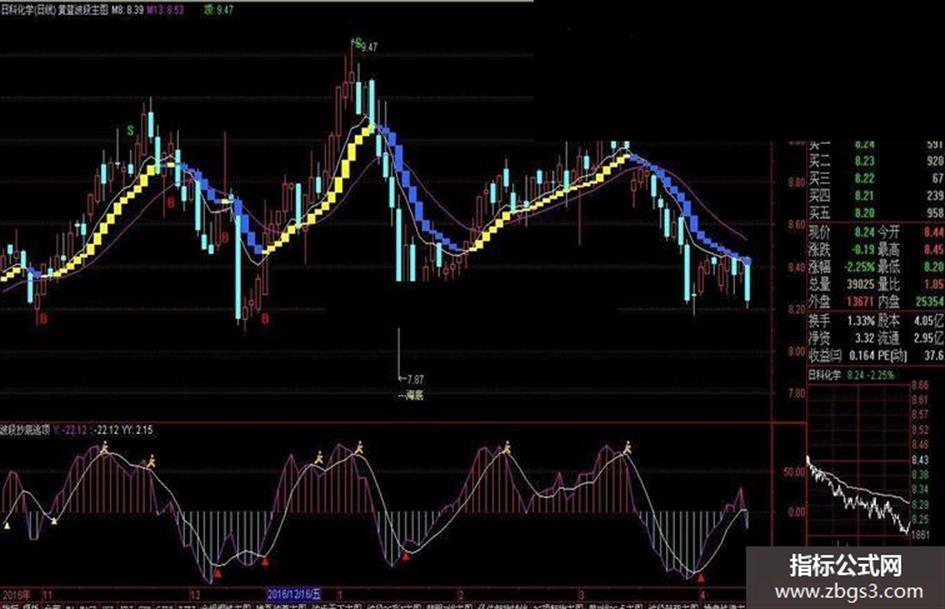Click the 7.80 price axis label
The height and width of the screenshot is (609, 945).
797,394
